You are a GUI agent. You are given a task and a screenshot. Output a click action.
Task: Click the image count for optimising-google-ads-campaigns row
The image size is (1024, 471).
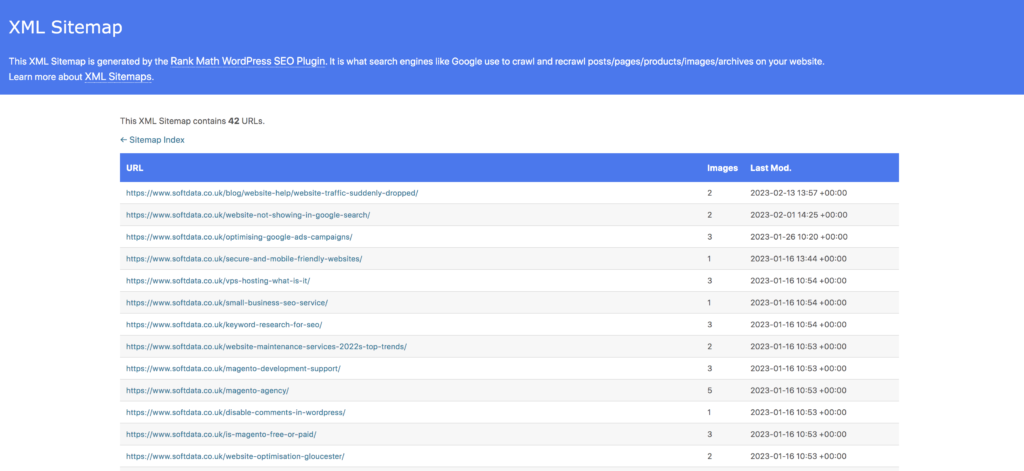709,236
